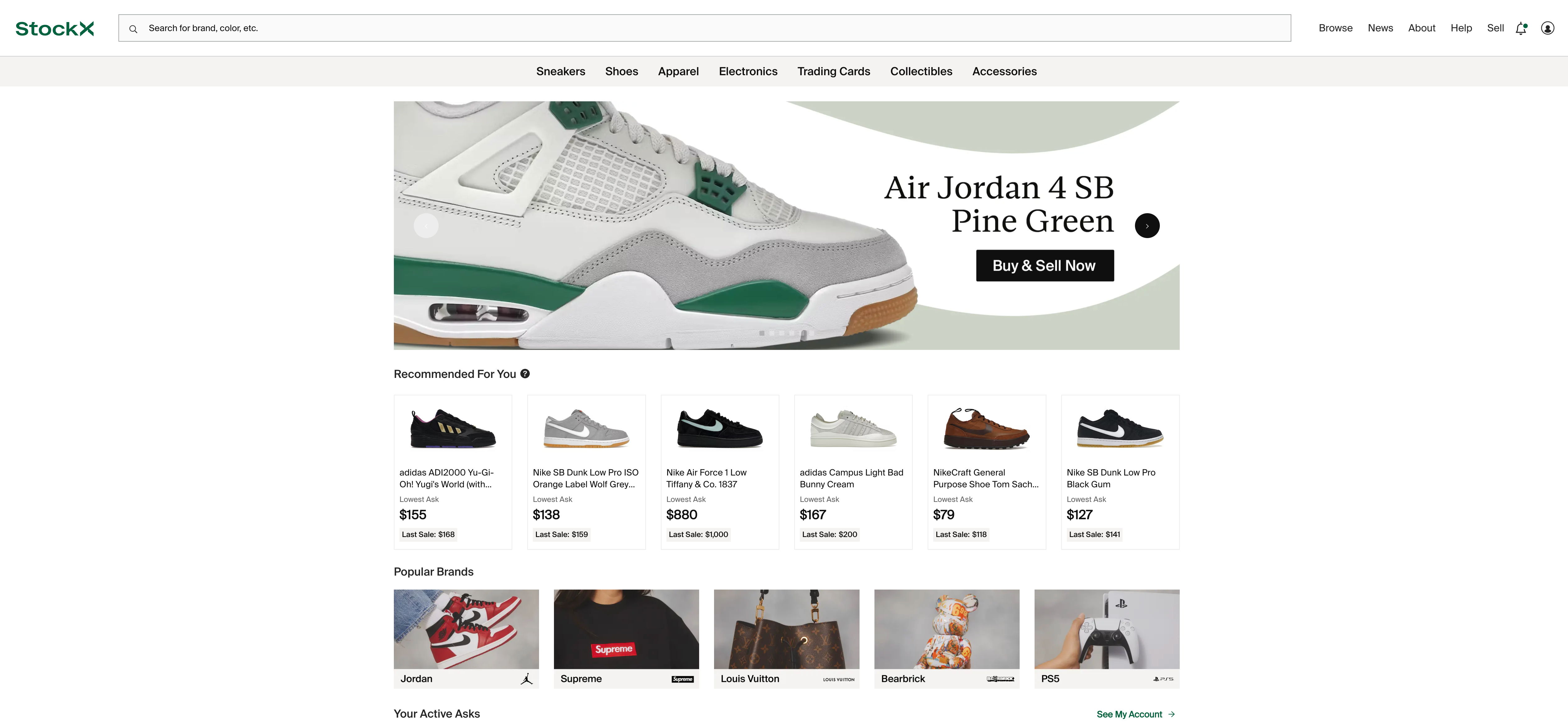Click the Last Sale: $118 label
The image size is (1568, 726).
(961, 534)
